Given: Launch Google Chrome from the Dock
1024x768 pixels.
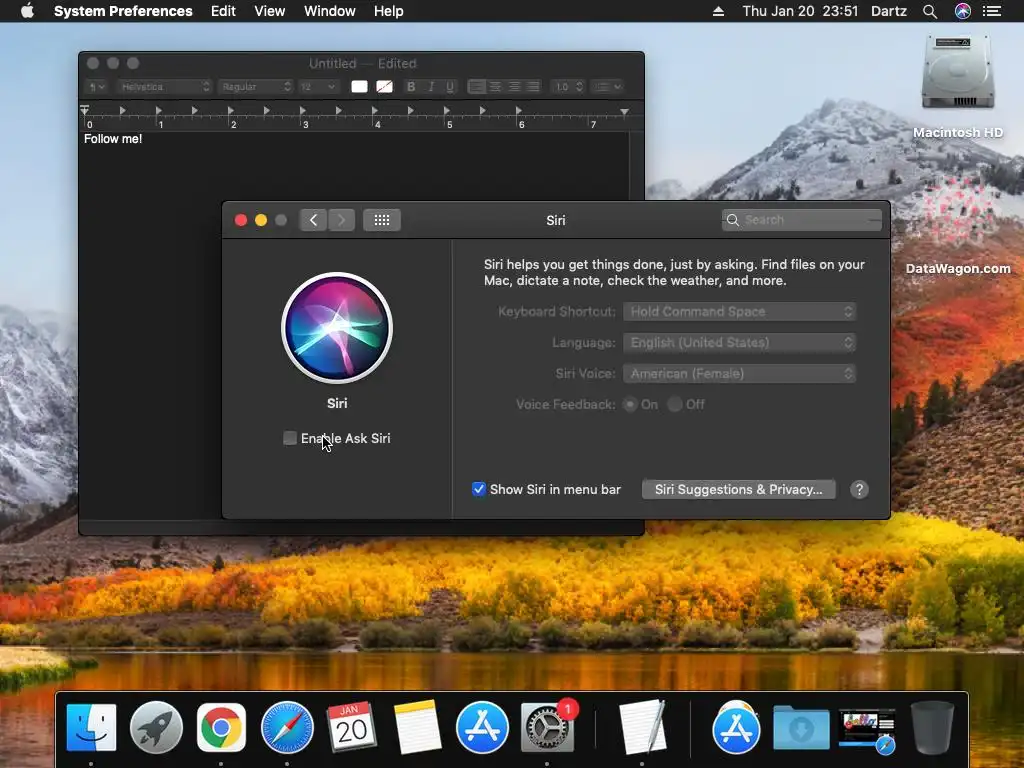Looking at the screenshot, I should coord(221,727).
